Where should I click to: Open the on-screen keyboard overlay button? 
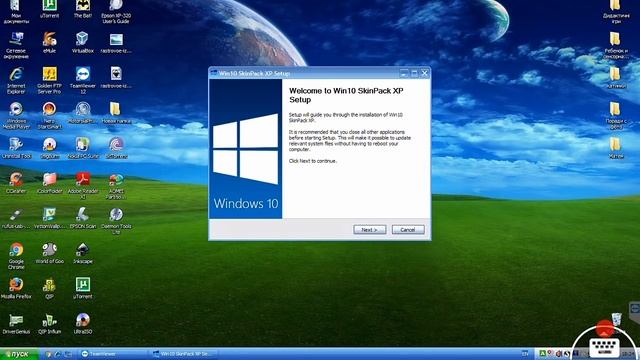pyautogui.click(x=604, y=347)
